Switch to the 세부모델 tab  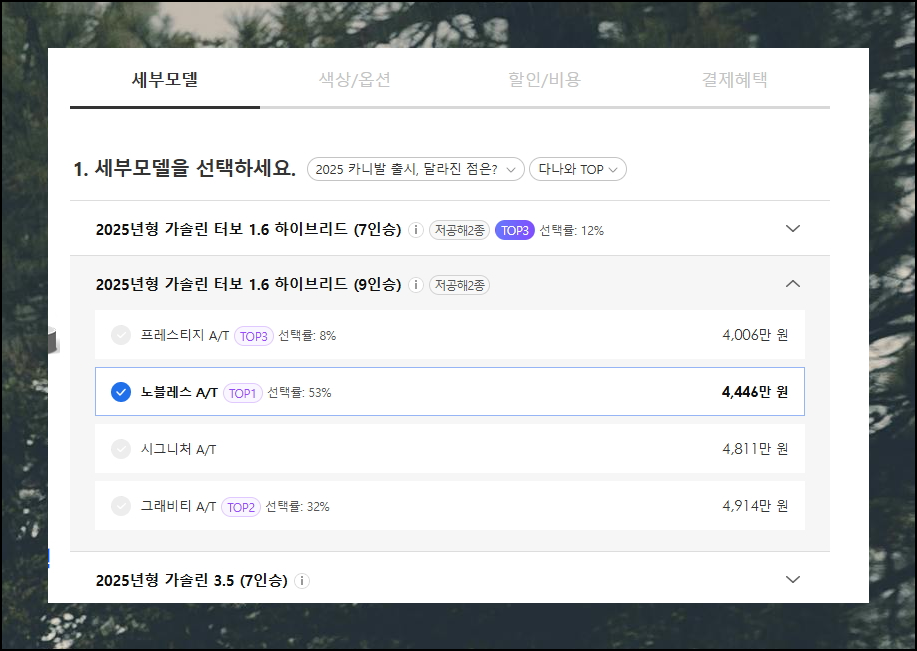point(165,80)
